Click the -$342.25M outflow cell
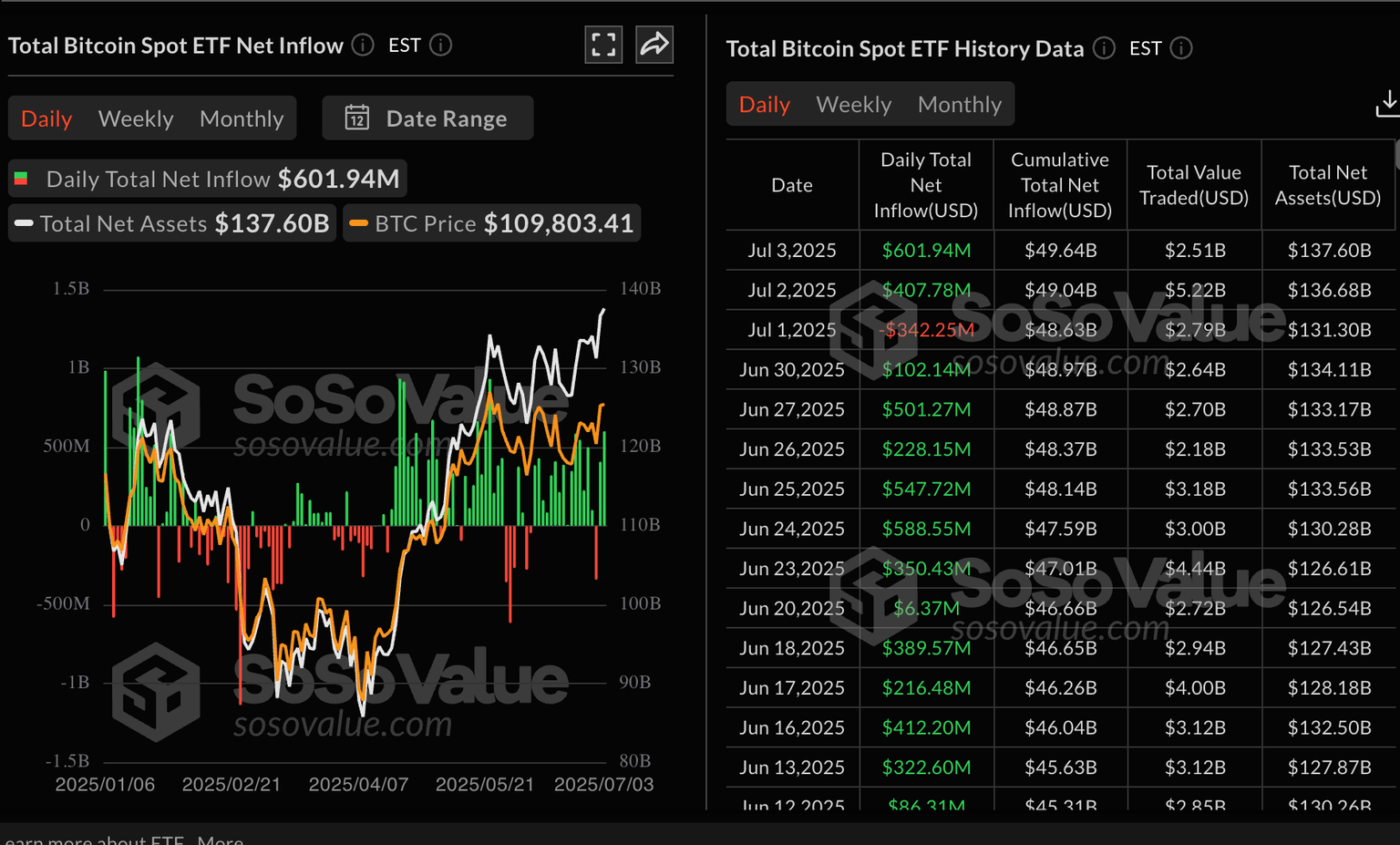 926,330
